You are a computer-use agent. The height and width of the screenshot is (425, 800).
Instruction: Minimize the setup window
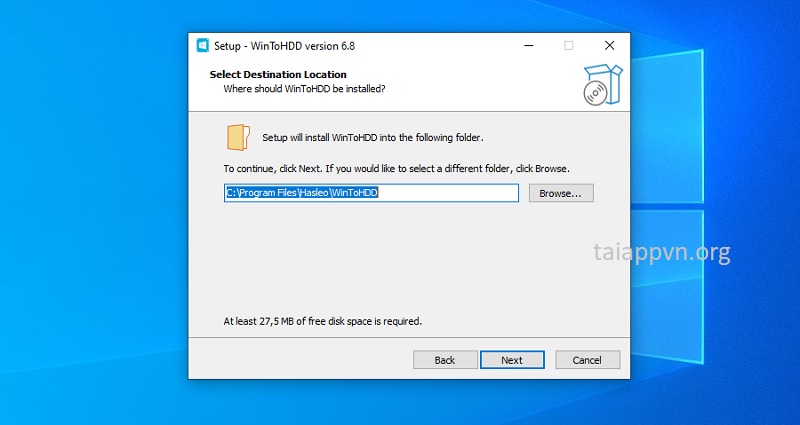(529, 45)
